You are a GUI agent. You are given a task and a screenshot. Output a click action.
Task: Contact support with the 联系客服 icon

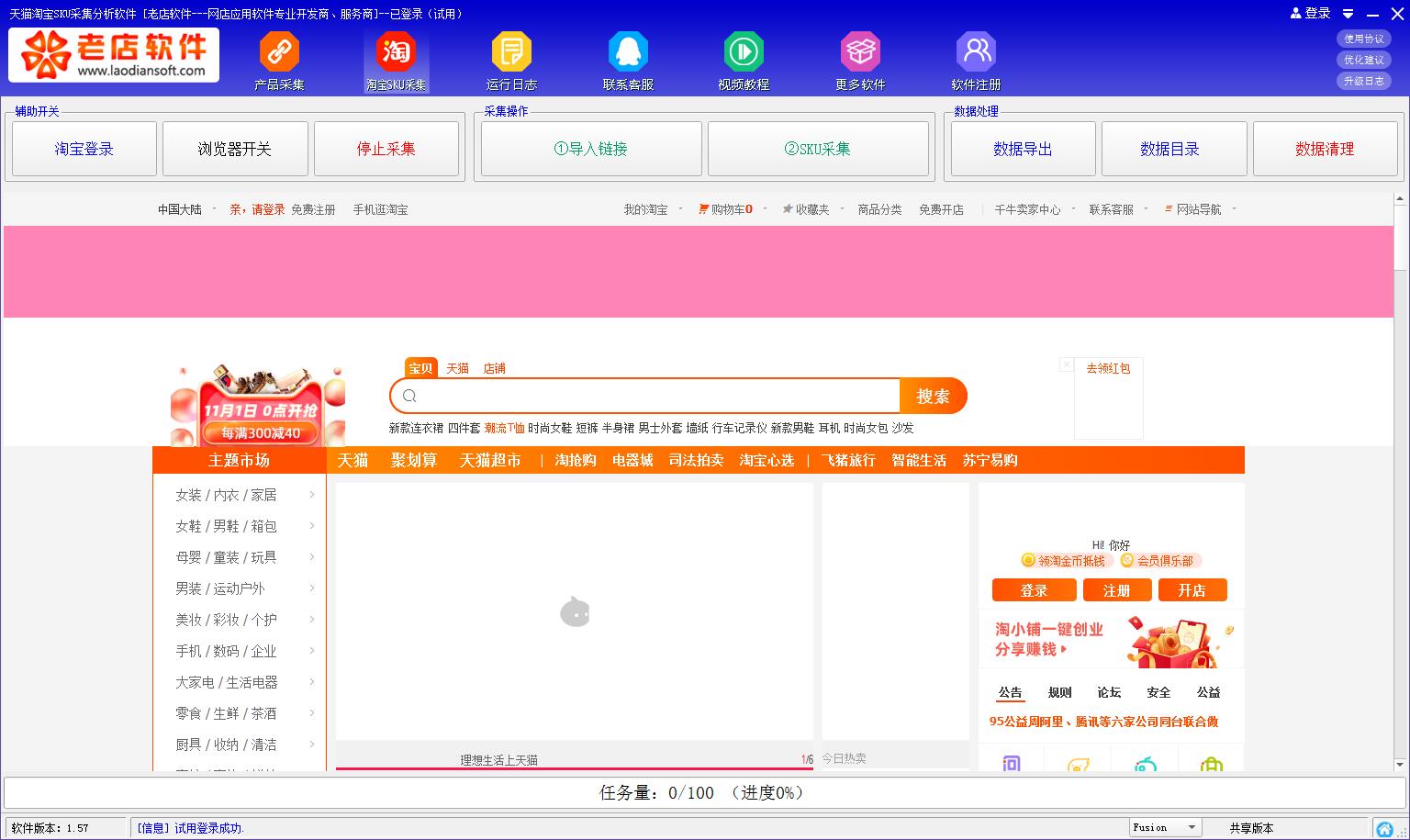pos(627,58)
